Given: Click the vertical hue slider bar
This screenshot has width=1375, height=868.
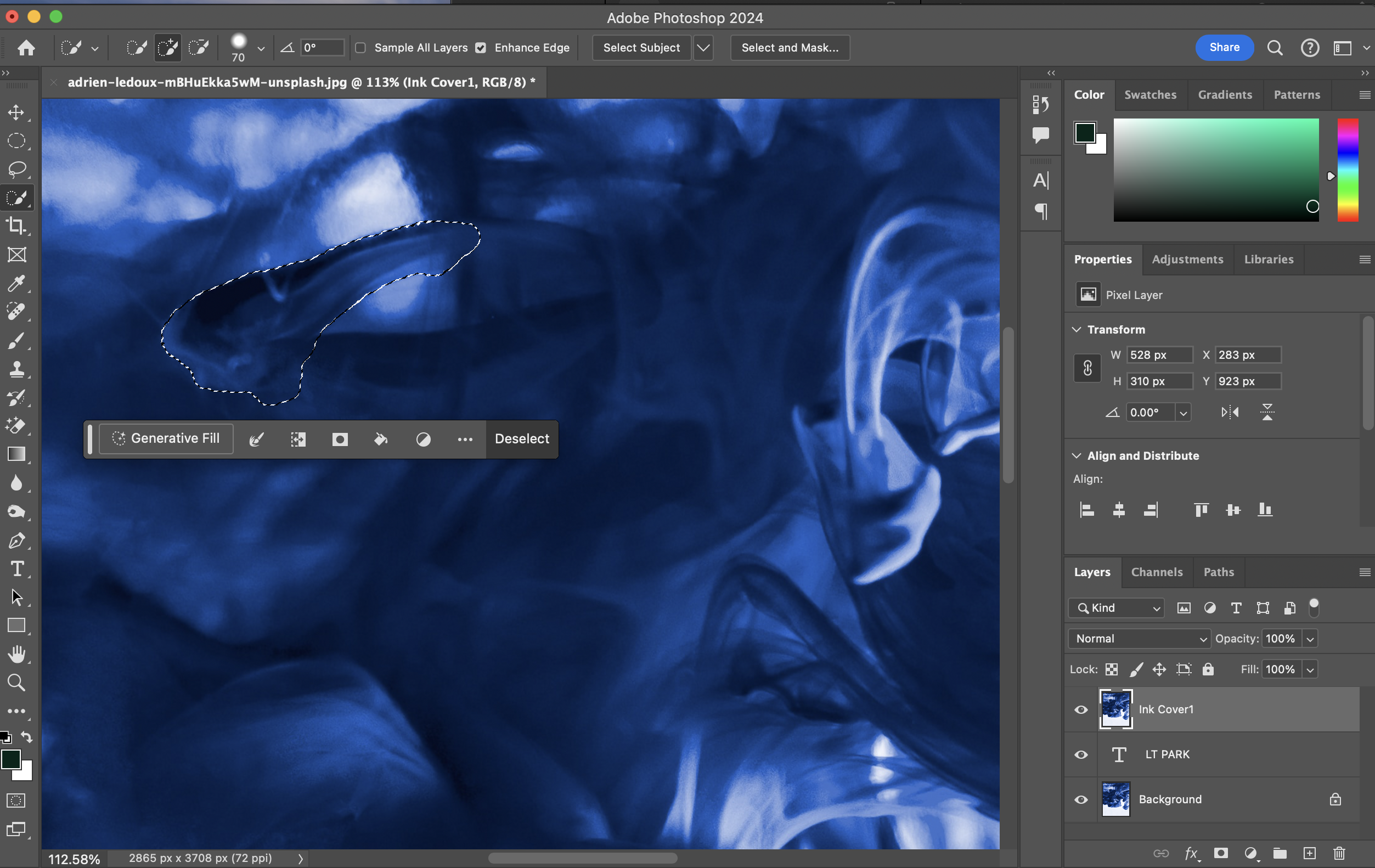Looking at the screenshot, I should [x=1347, y=170].
